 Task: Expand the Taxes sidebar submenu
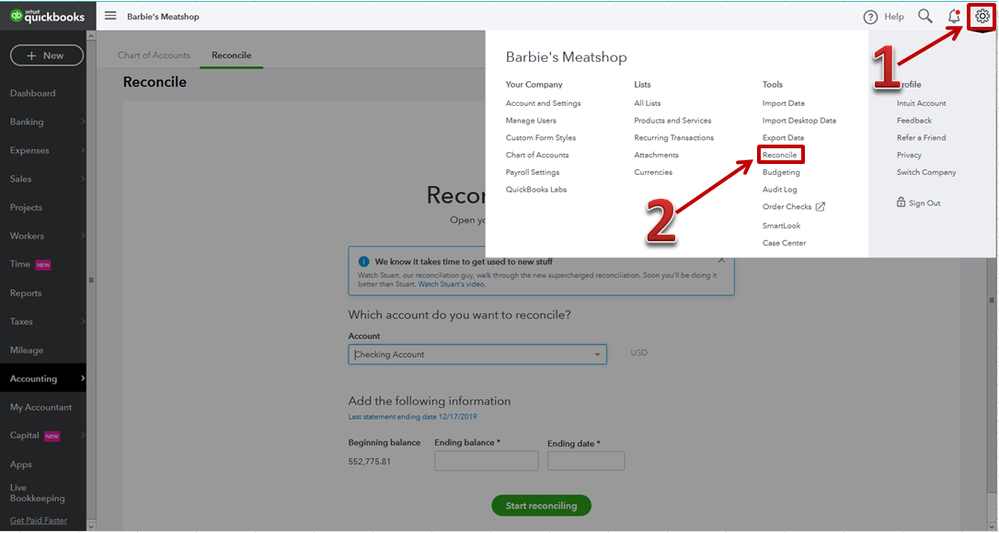(83, 322)
